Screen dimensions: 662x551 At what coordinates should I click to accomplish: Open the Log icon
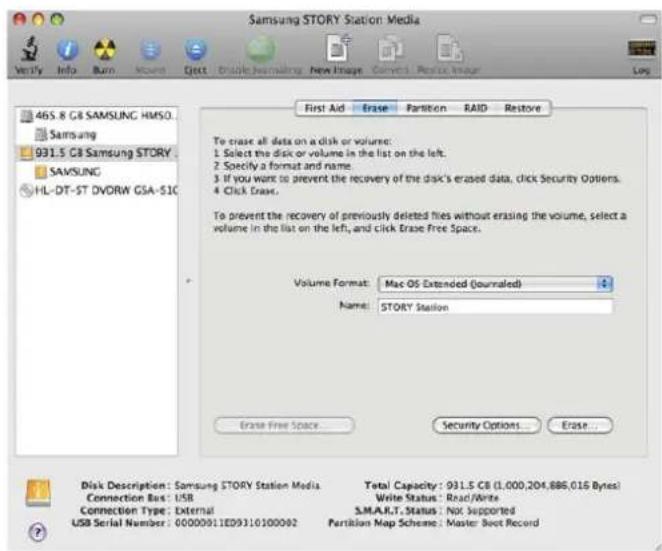[641, 49]
